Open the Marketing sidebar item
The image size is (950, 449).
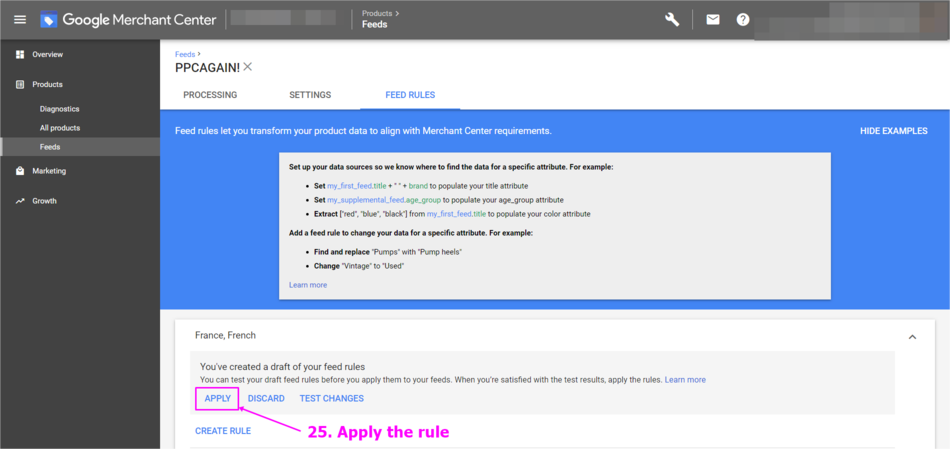click(x=49, y=171)
